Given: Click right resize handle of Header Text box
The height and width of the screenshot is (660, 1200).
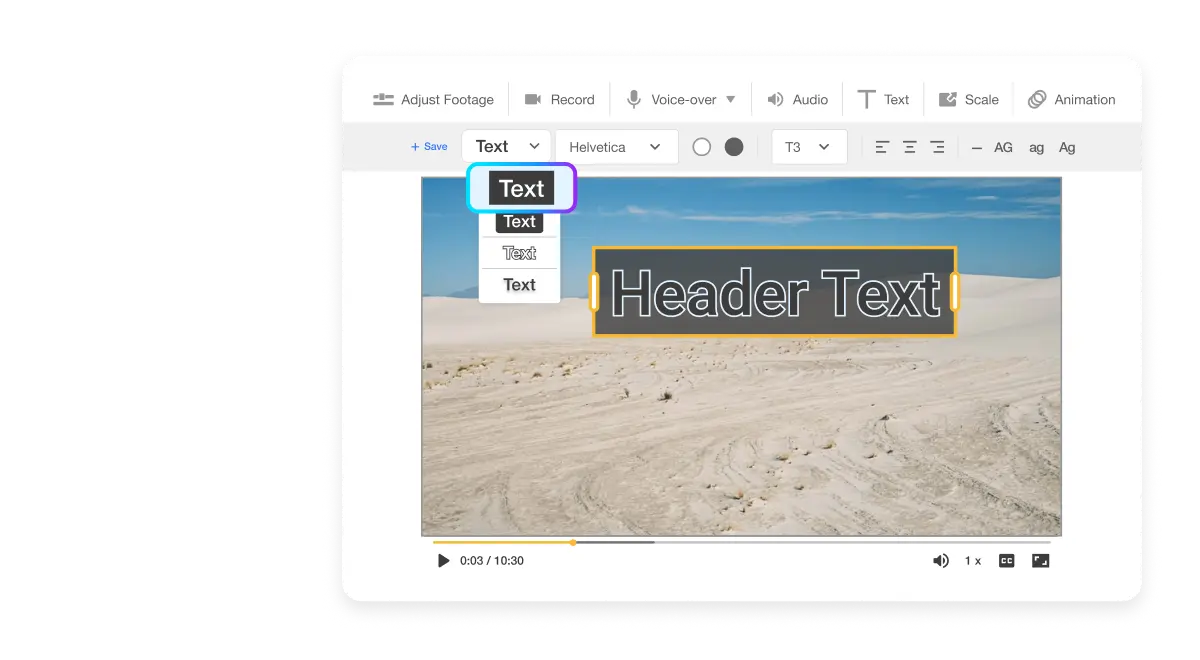Looking at the screenshot, I should (955, 292).
